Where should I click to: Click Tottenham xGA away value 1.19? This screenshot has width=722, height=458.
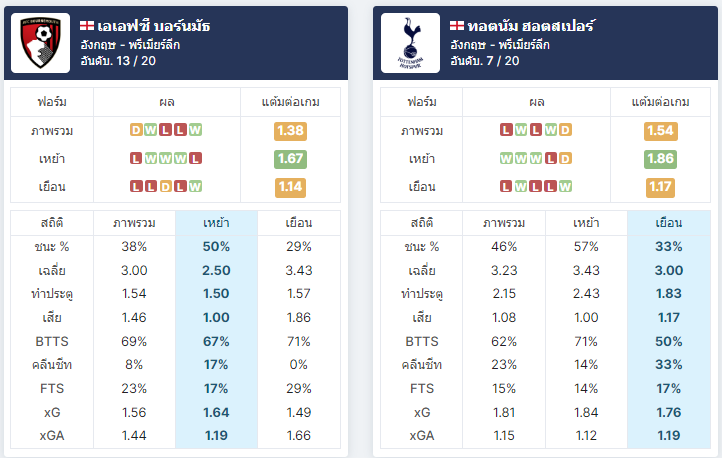point(669,435)
